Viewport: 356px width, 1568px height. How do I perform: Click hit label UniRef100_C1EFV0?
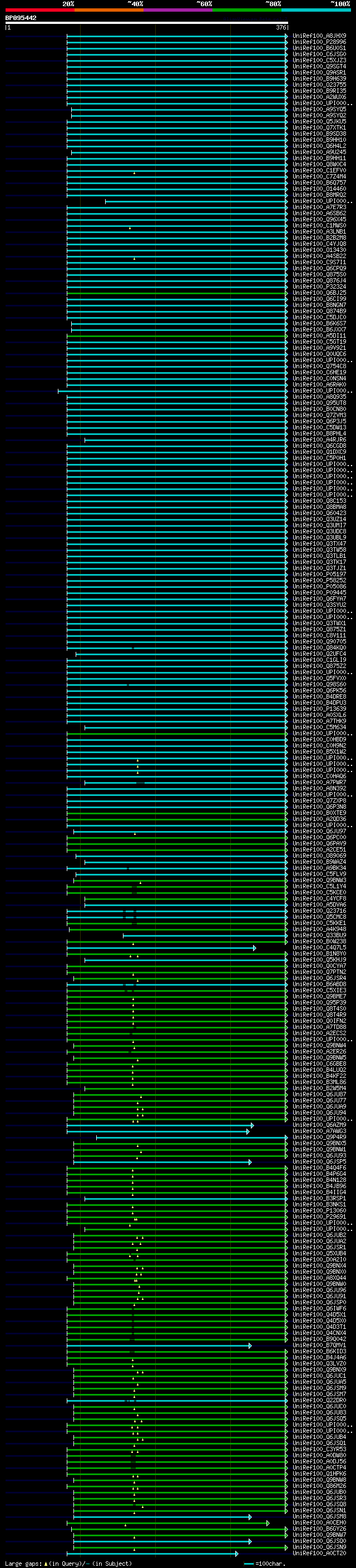[319, 170]
